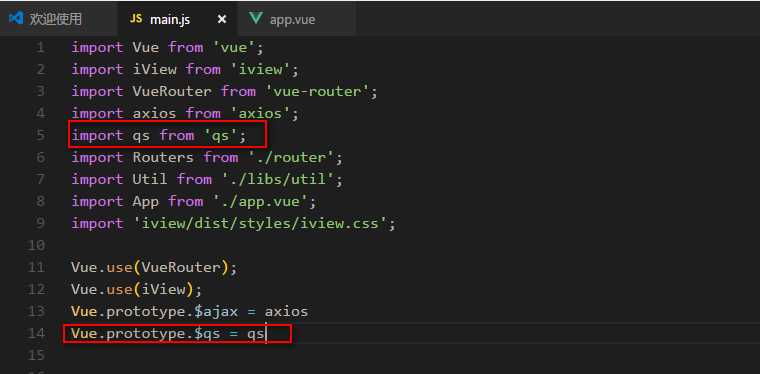Click iView inside Vue.use on line 12
The width and height of the screenshot is (760, 374).
tap(163, 289)
